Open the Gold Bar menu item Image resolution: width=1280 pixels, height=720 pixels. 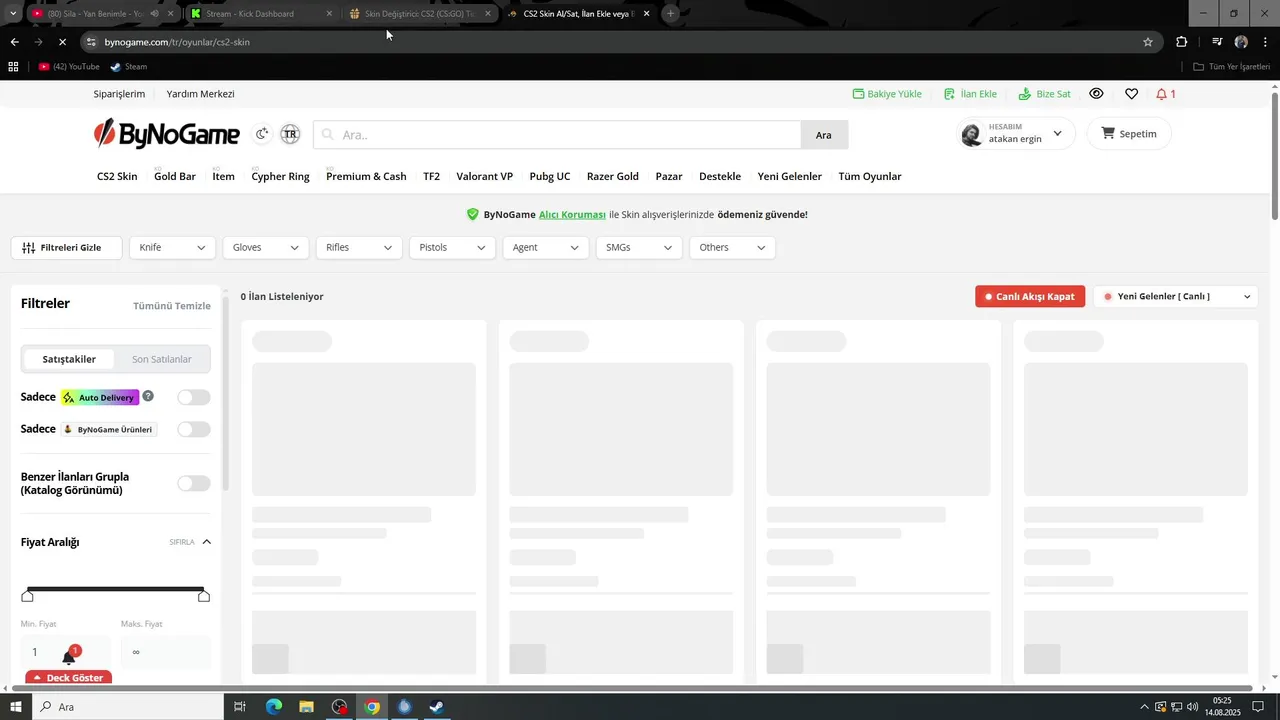click(x=175, y=176)
